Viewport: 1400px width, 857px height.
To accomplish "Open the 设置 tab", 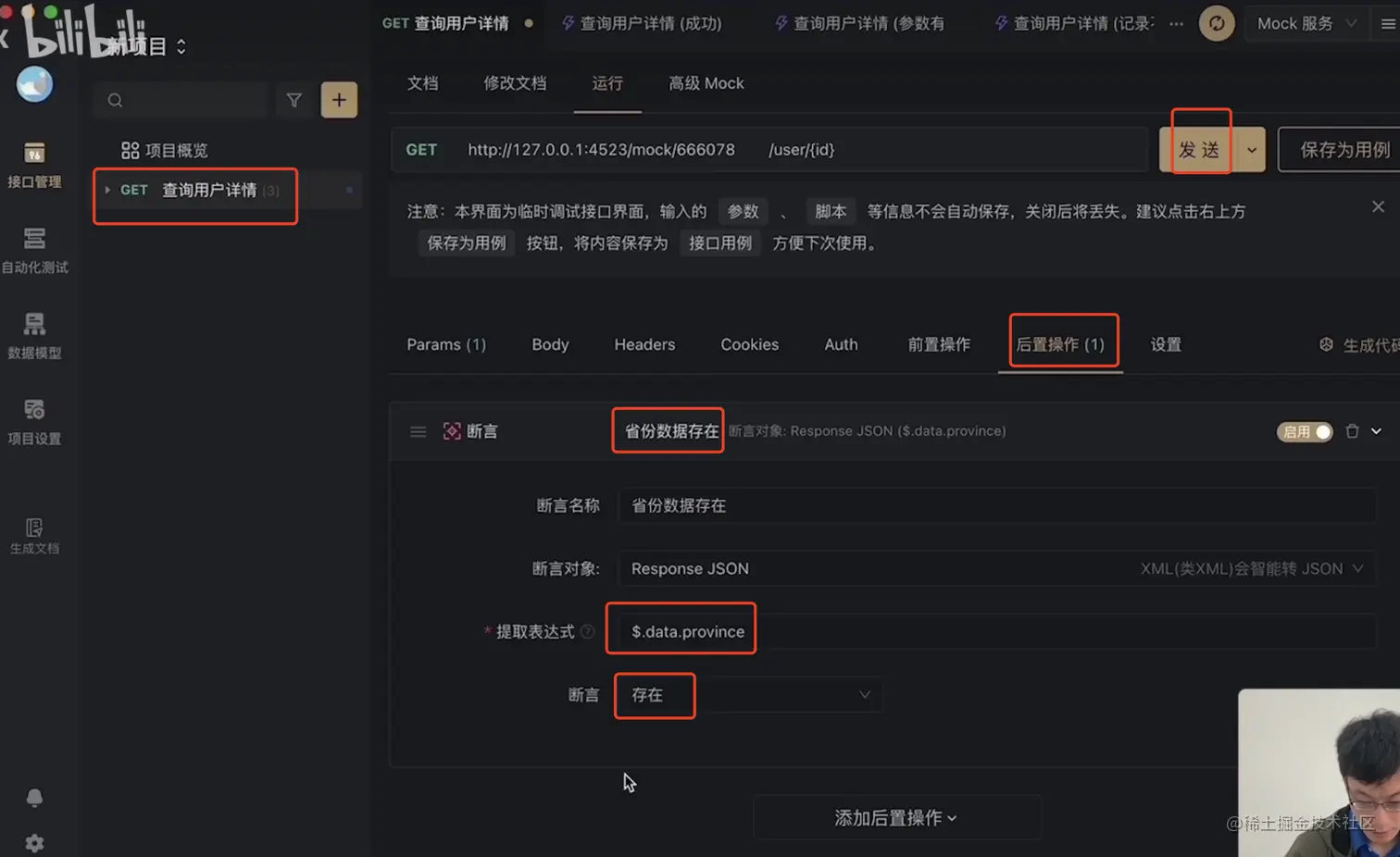I will point(1166,344).
